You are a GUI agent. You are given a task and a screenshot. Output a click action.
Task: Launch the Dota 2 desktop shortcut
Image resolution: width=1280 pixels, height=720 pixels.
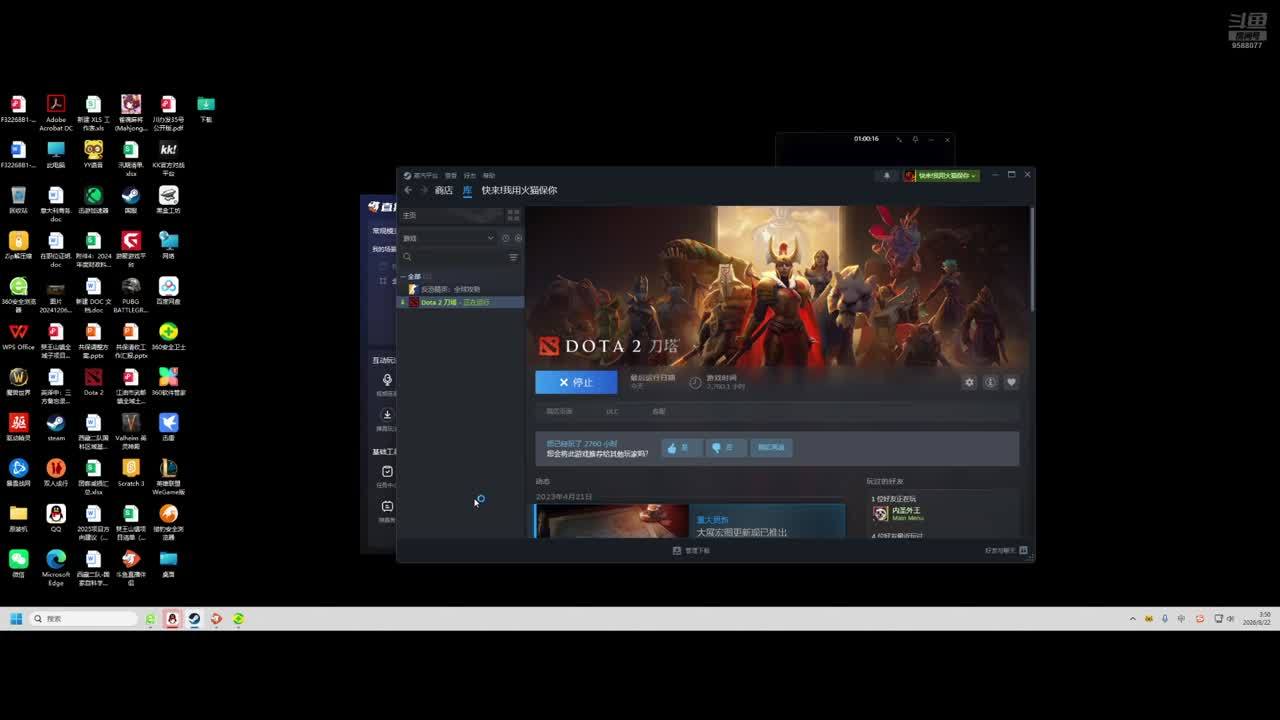tap(93, 381)
